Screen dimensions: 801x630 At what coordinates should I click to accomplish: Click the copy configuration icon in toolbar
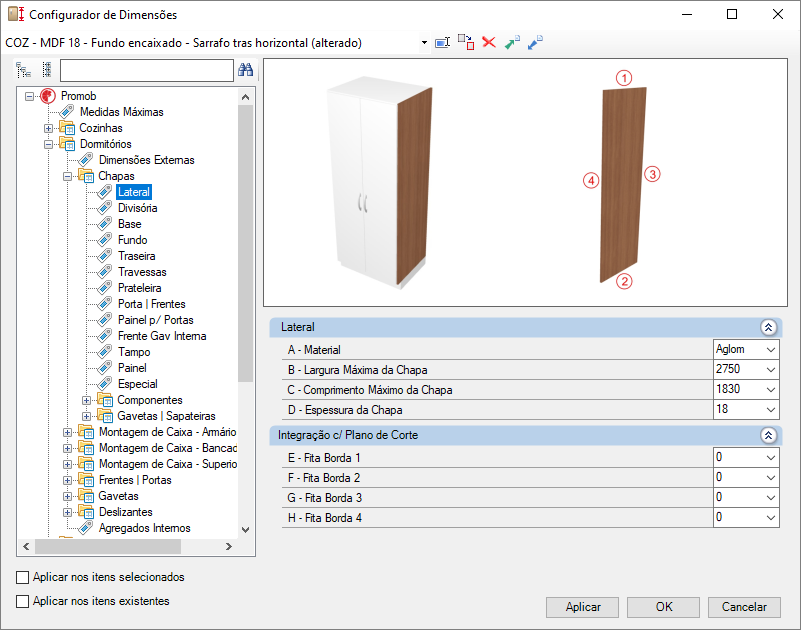466,42
